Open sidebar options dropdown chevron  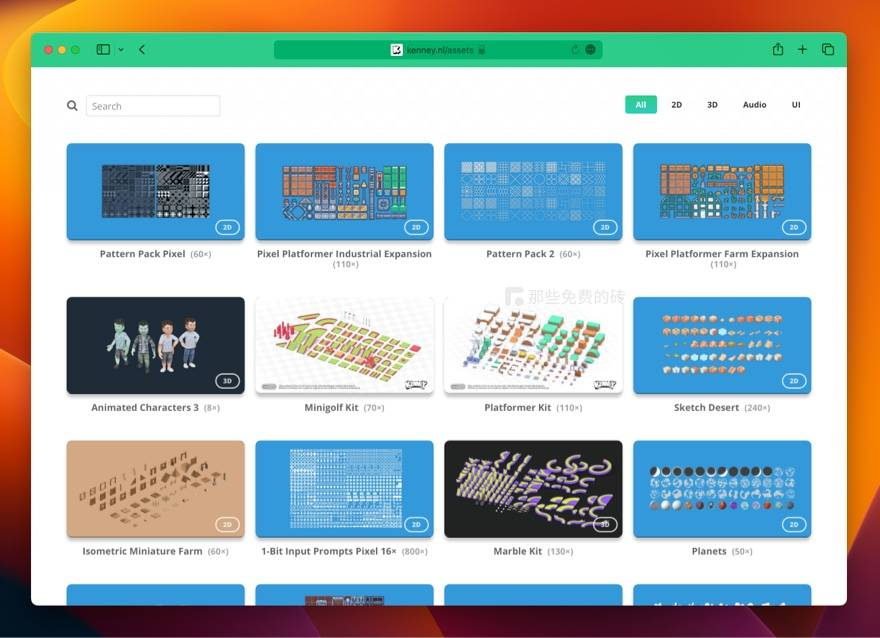pyautogui.click(x=121, y=50)
